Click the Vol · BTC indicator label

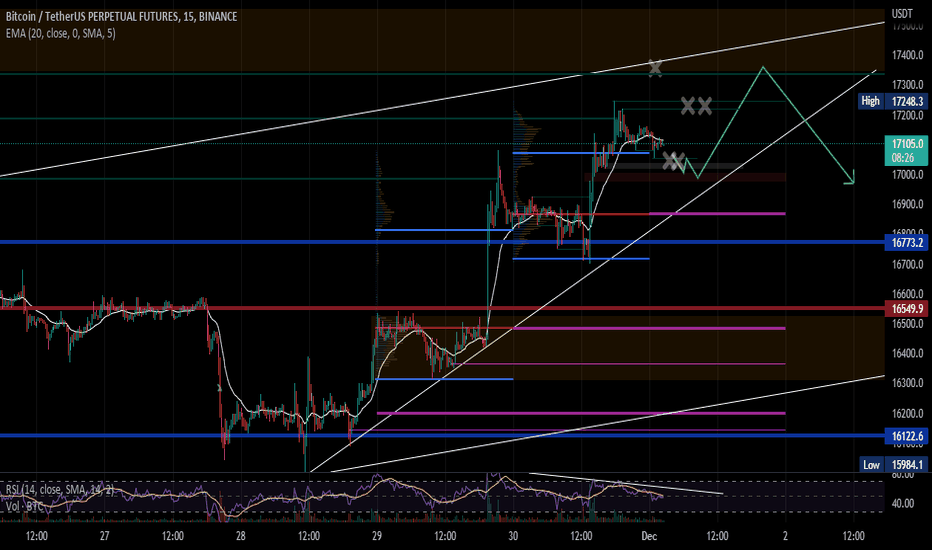[26, 507]
